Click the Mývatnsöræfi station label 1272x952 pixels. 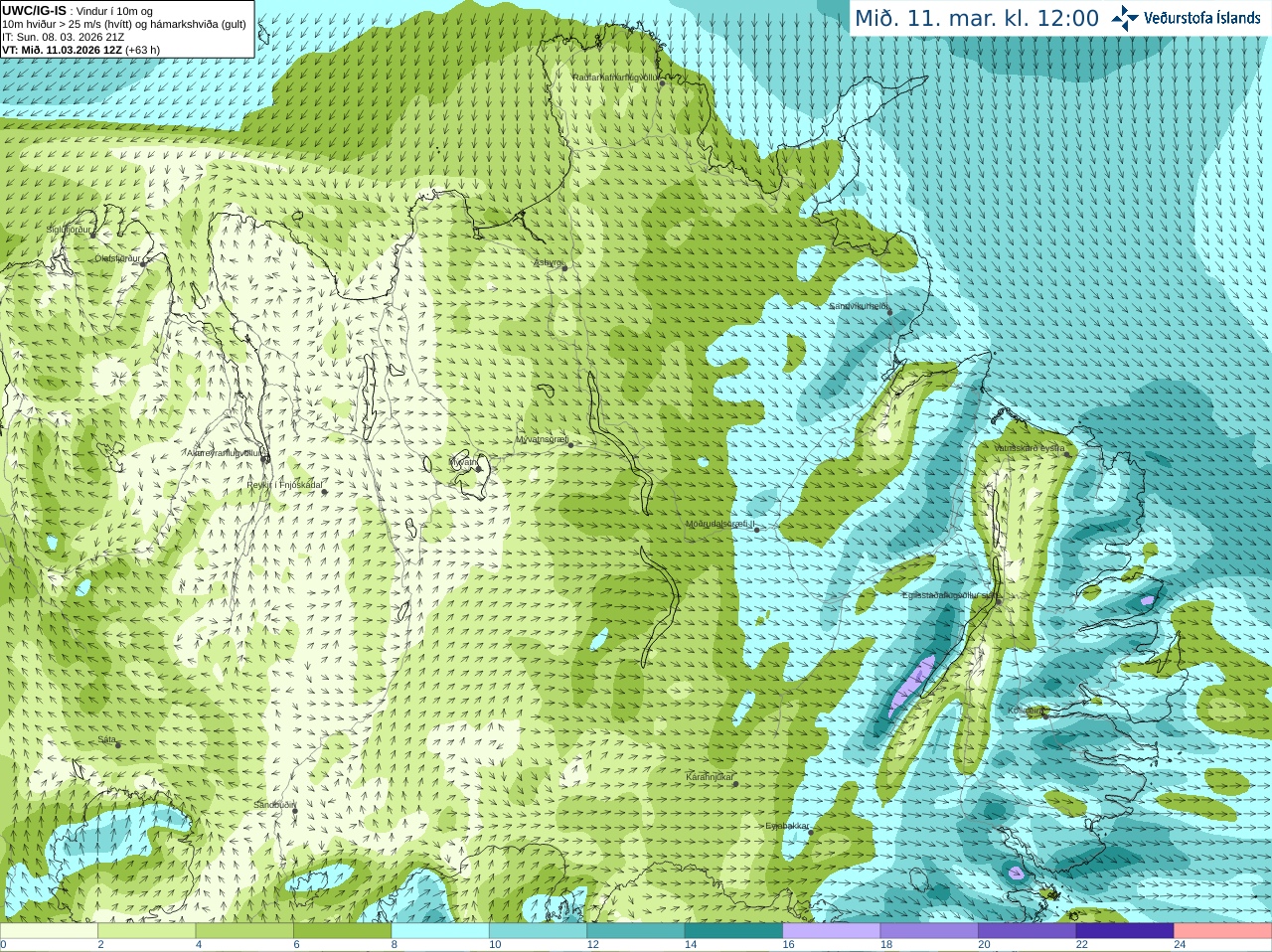(x=542, y=438)
